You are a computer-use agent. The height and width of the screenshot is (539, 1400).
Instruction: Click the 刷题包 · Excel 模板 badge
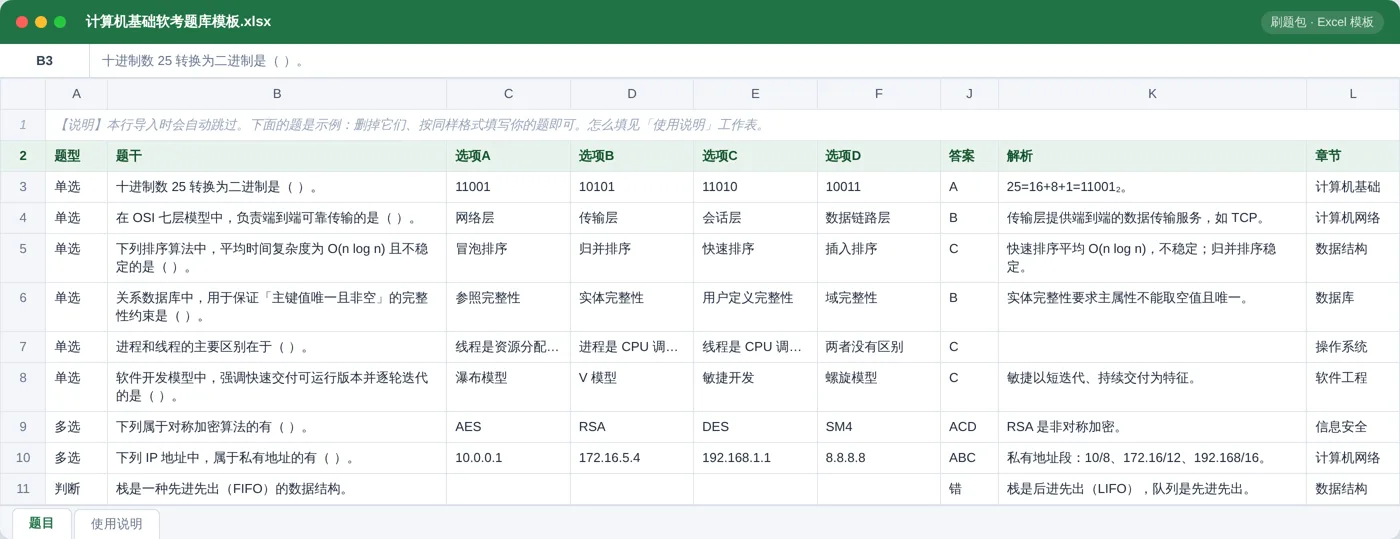point(1322,22)
